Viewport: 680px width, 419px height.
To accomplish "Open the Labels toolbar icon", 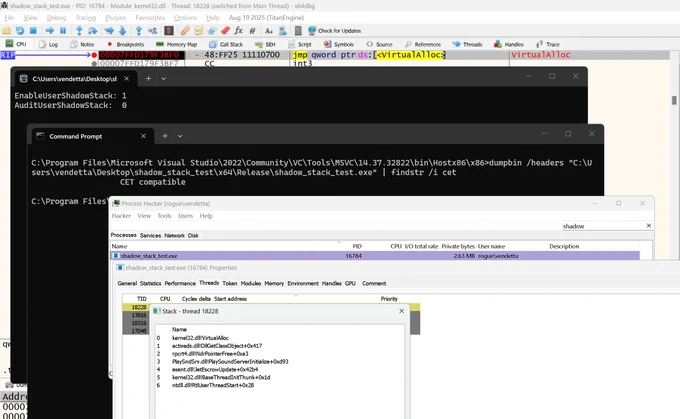I will coord(212,31).
